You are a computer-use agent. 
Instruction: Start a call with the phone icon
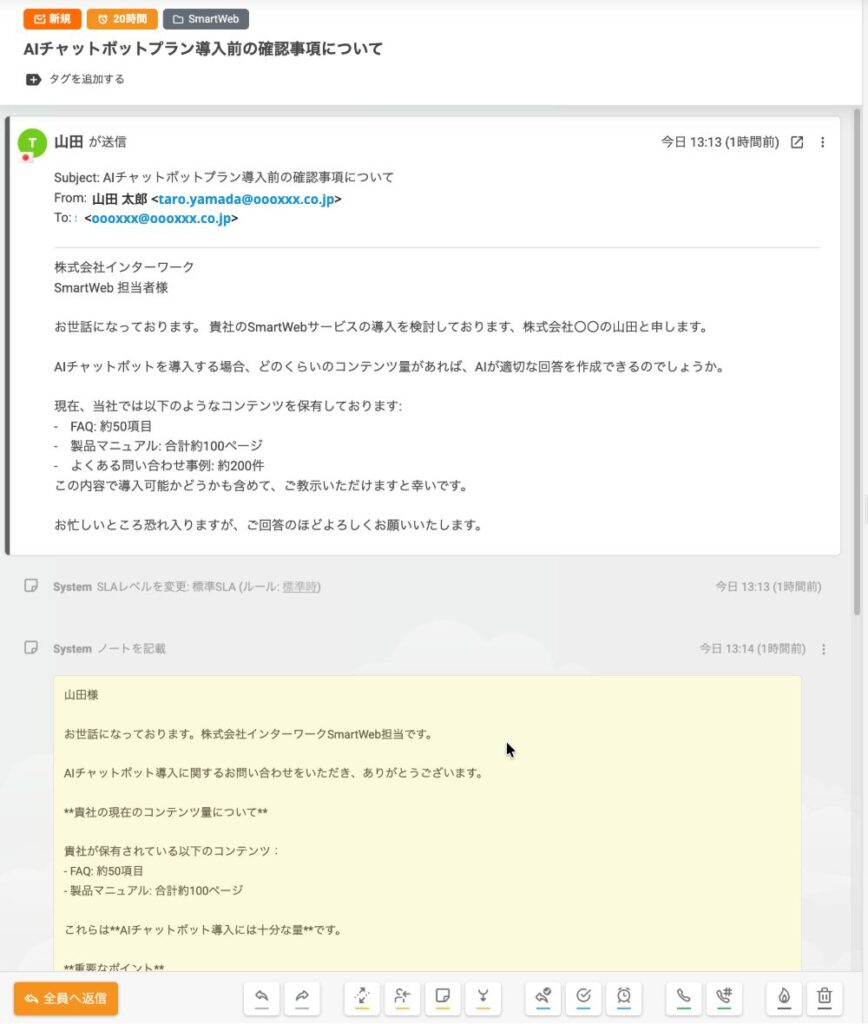tap(682, 997)
